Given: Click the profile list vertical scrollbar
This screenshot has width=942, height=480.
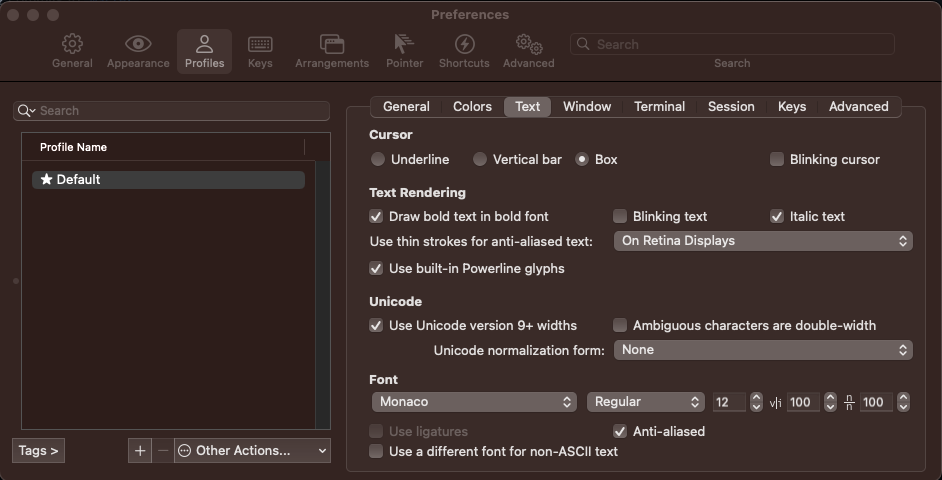Looking at the screenshot, I should 323,294.
